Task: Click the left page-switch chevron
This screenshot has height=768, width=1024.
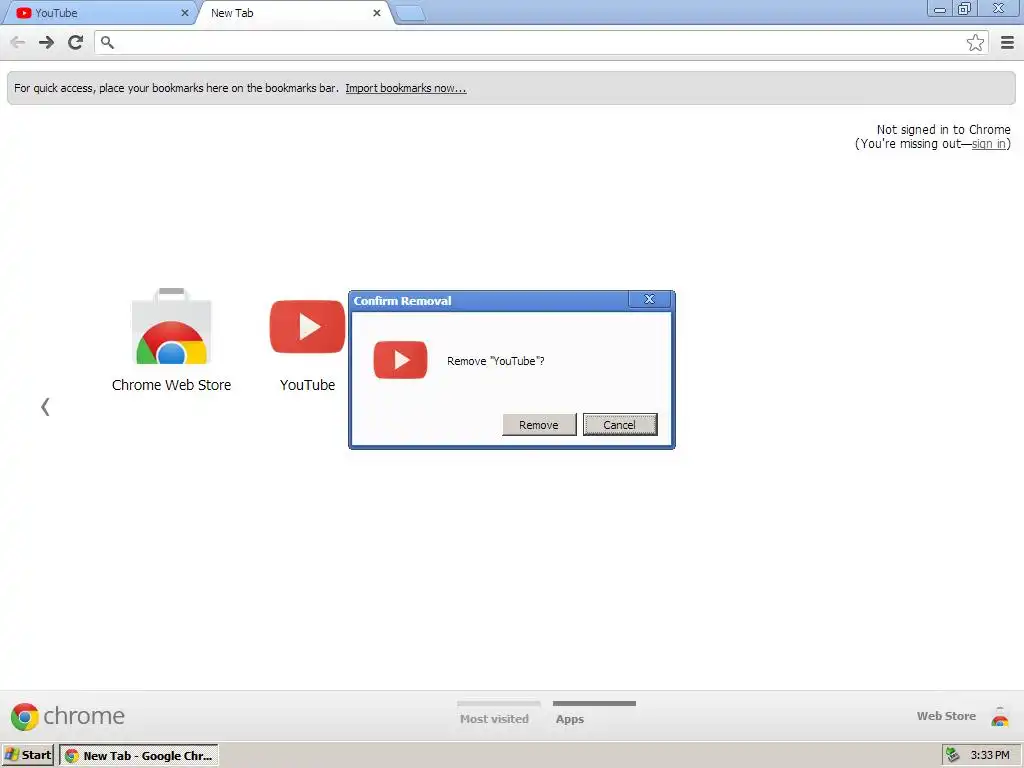Action: pyautogui.click(x=45, y=406)
